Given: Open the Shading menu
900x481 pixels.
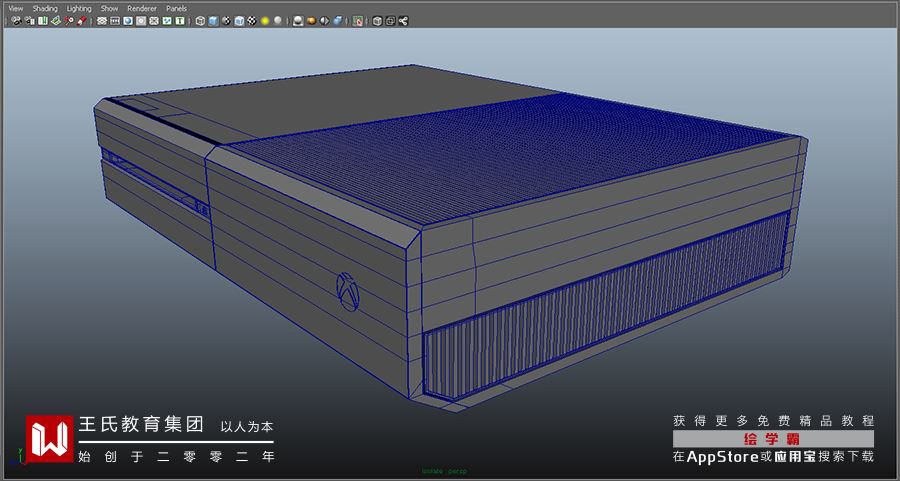Looking at the screenshot, I should 45,9.
